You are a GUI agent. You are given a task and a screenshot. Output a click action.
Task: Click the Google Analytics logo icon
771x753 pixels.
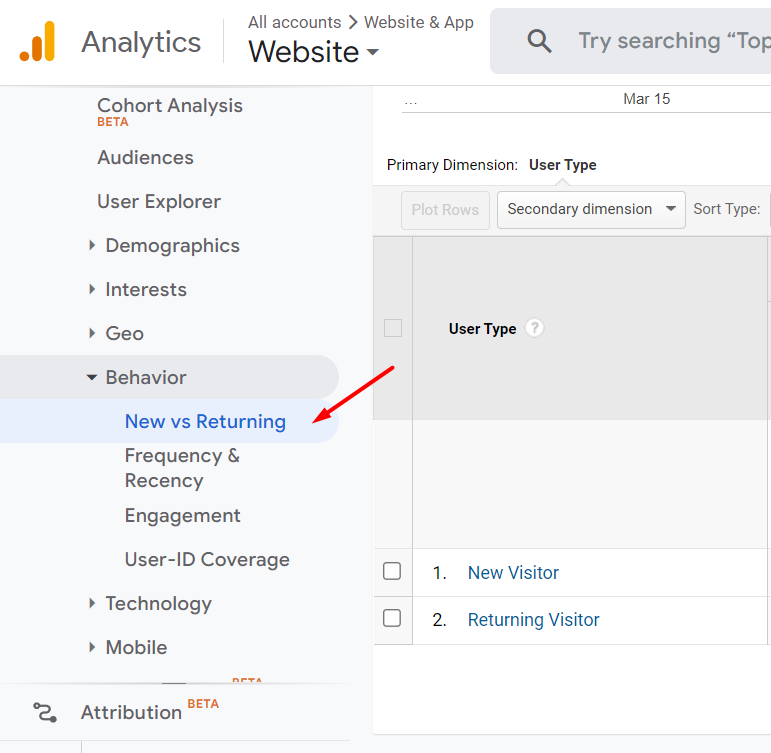click(37, 41)
